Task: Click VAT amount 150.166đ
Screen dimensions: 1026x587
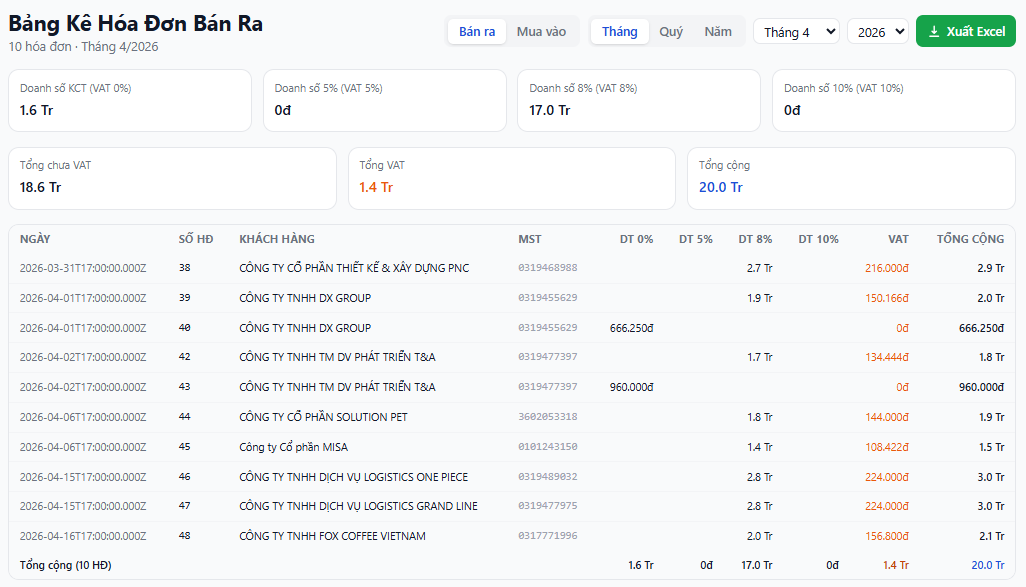Action: [887, 298]
